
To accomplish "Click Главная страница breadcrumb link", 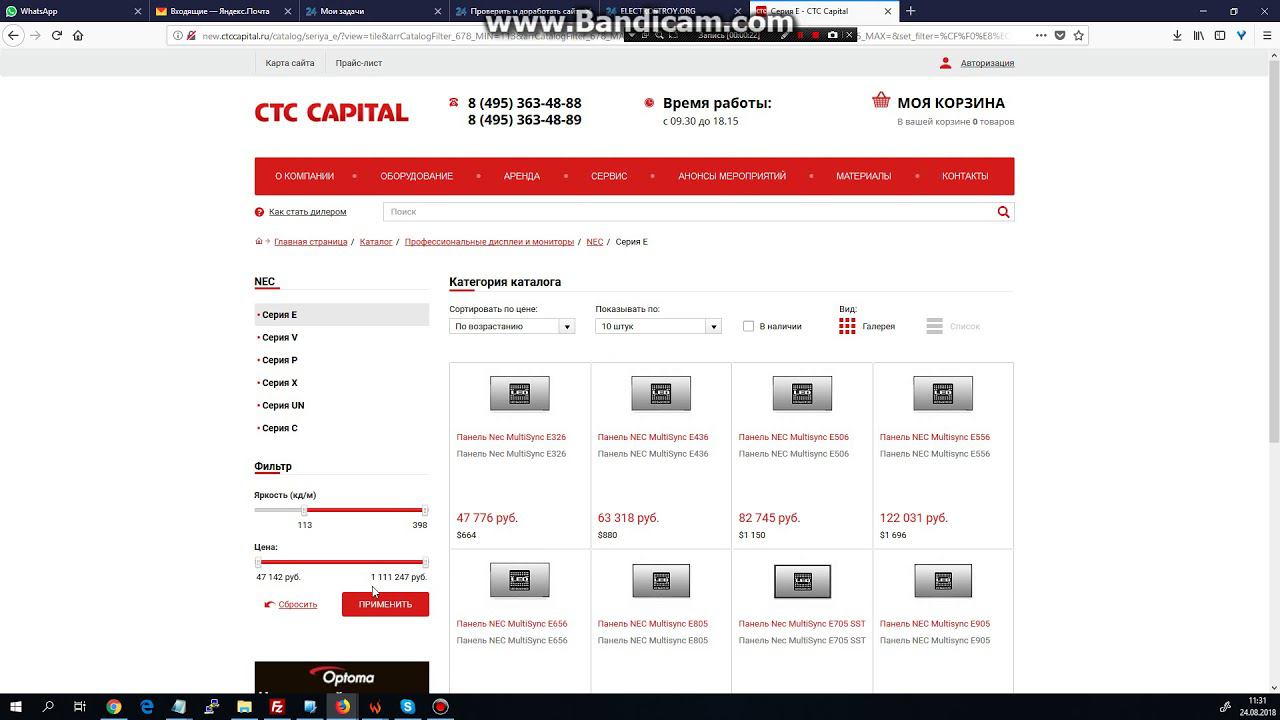I will coord(311,242).
